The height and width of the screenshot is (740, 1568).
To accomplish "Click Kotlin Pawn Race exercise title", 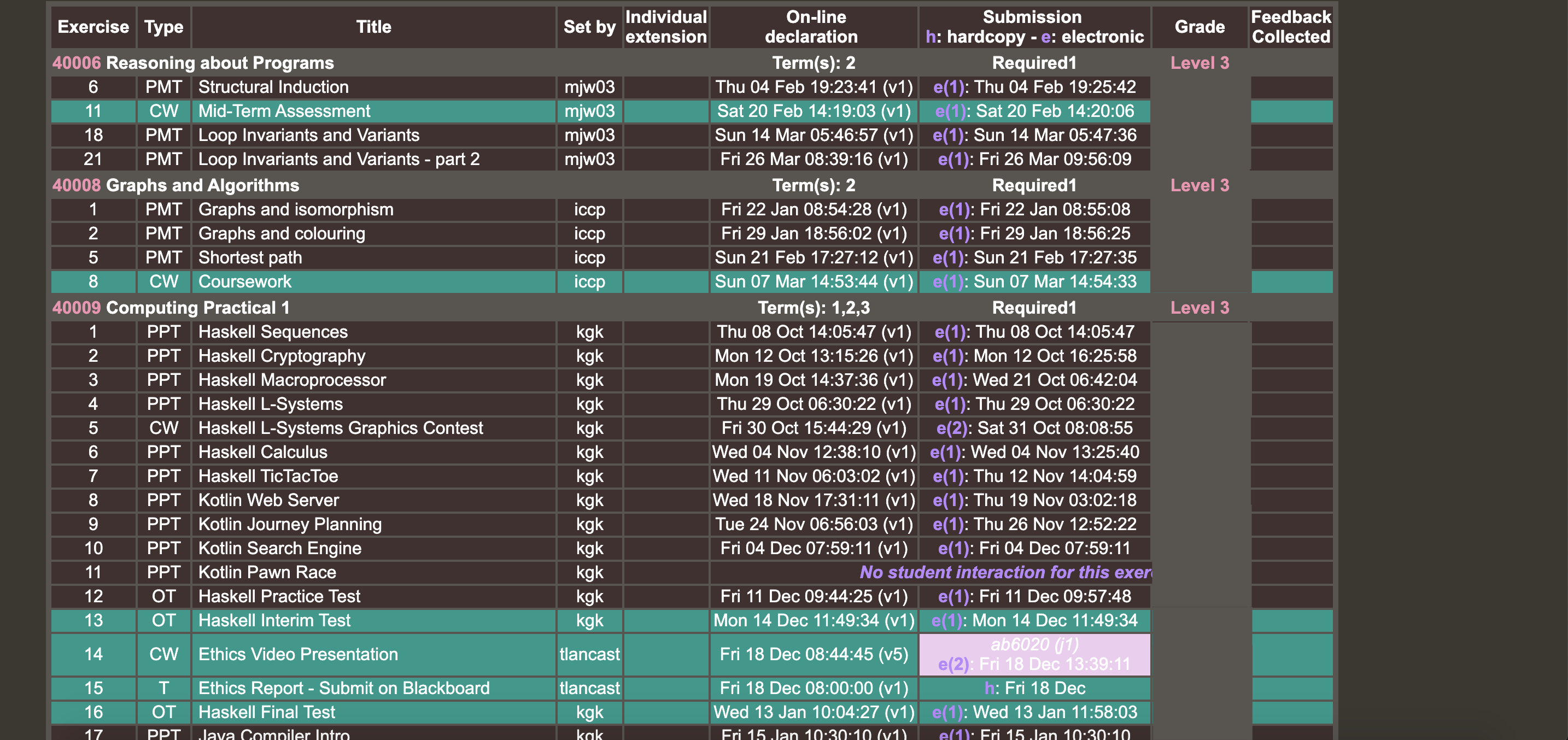I will (267, 573).
